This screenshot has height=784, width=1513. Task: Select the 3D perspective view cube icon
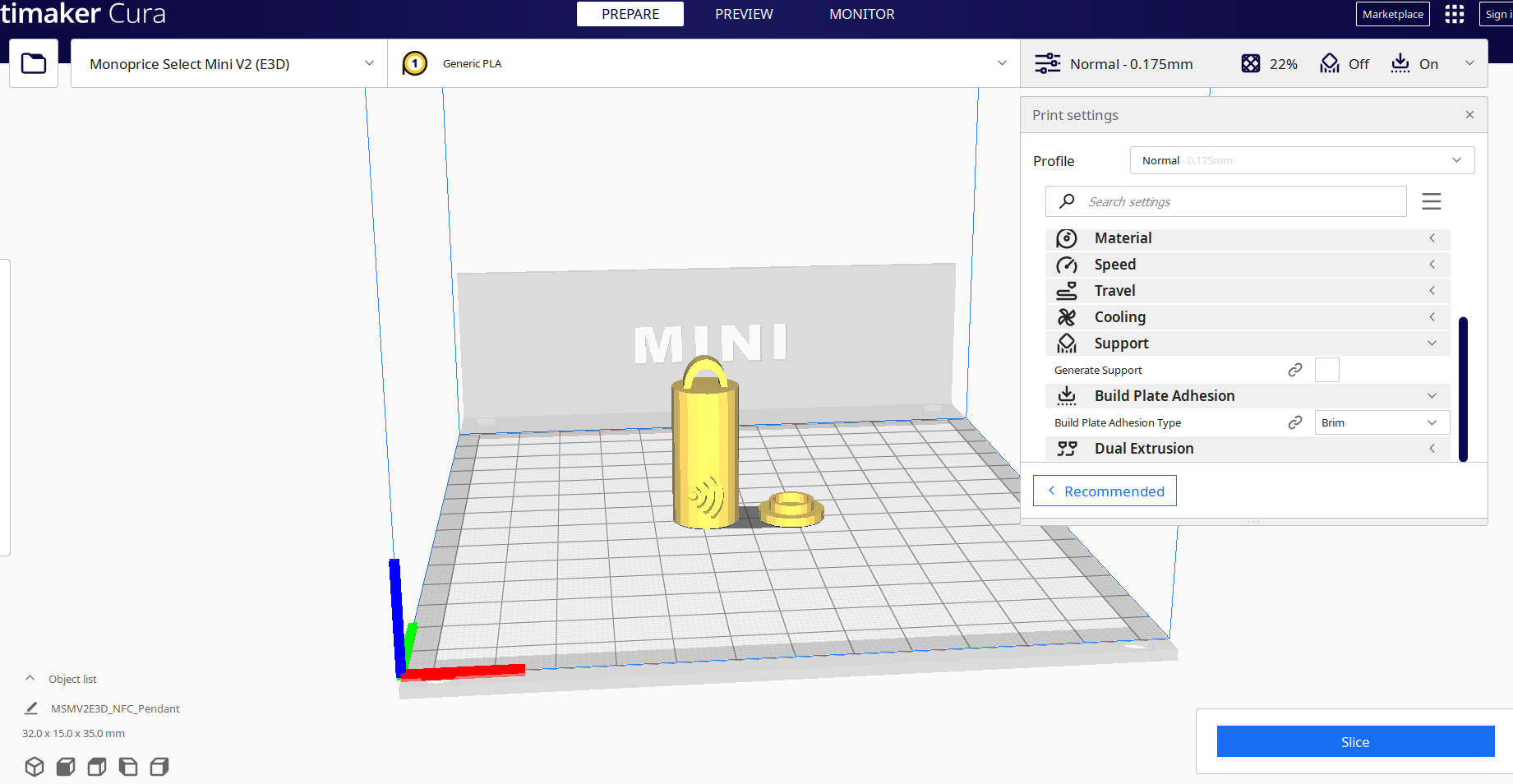click(x=35, y=767)
